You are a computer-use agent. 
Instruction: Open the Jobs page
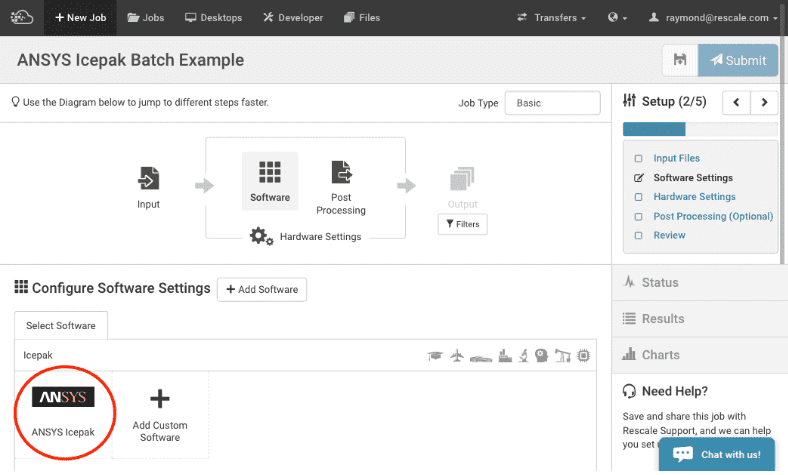point(146,18)
